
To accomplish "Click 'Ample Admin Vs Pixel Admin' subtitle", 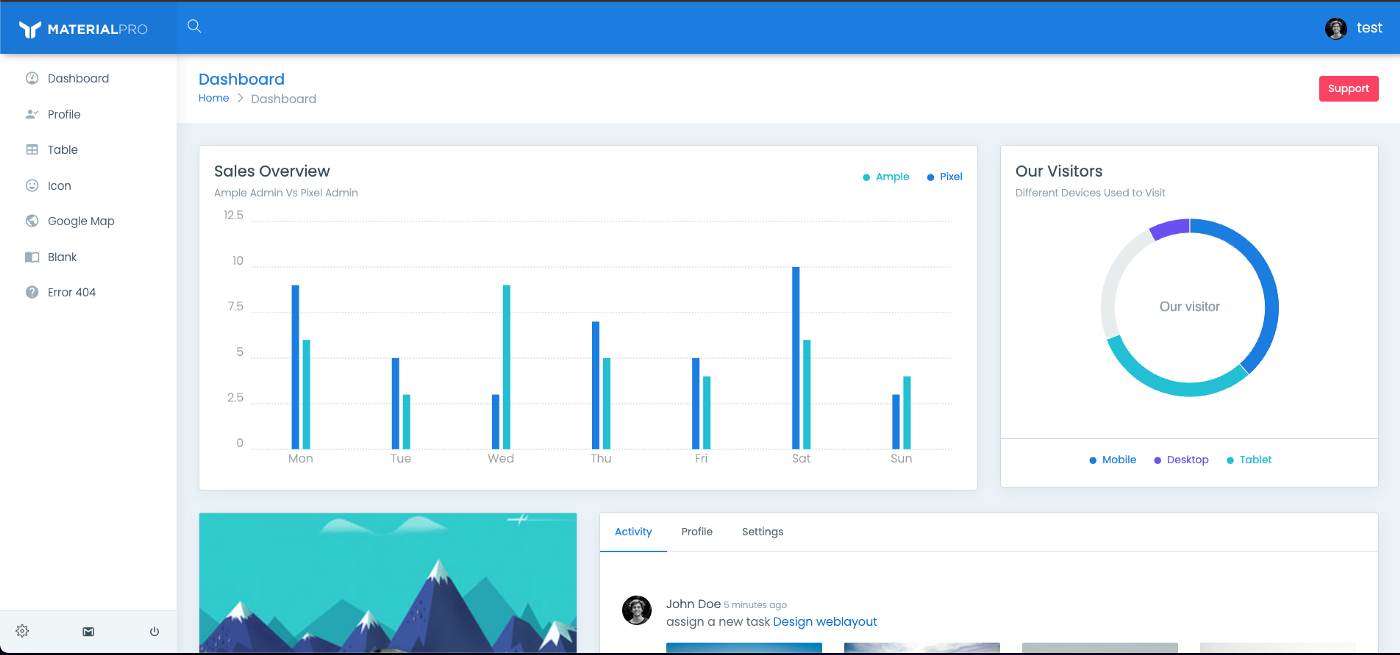I will coord(286,193).
